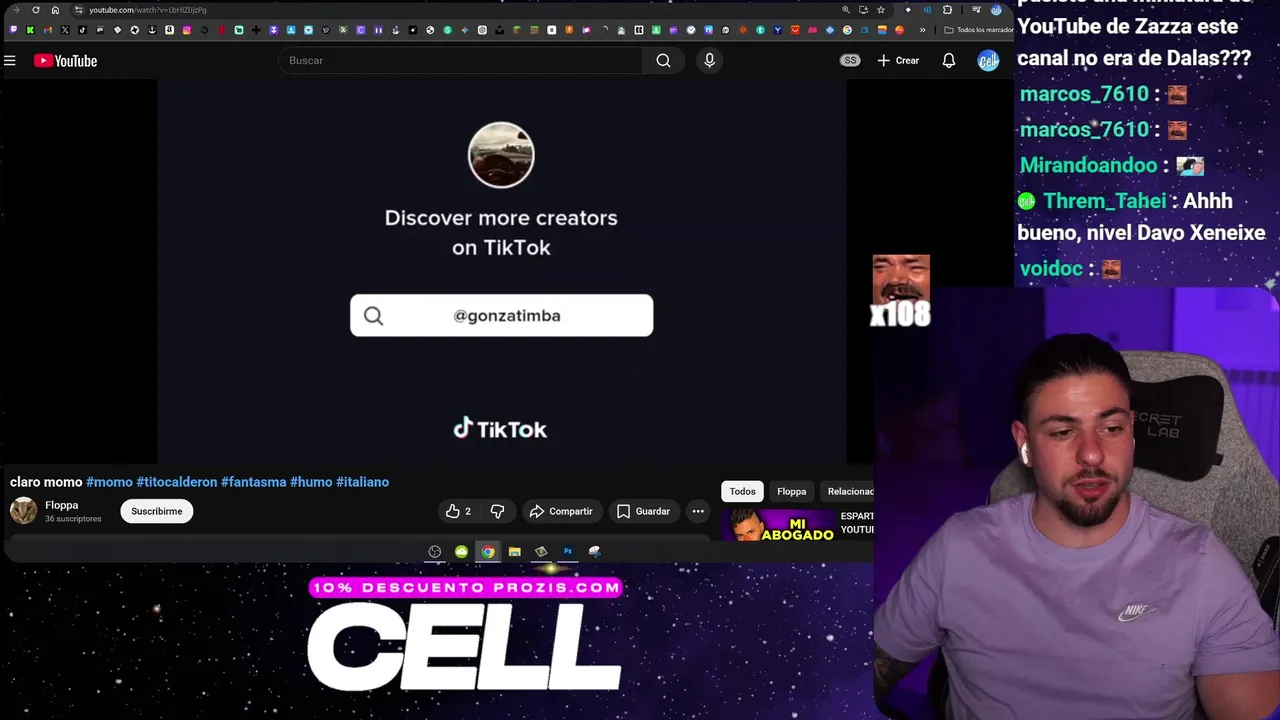Open the Cell account avatar menu
The image size is (1280, 720).
click(x=988, y=61)
